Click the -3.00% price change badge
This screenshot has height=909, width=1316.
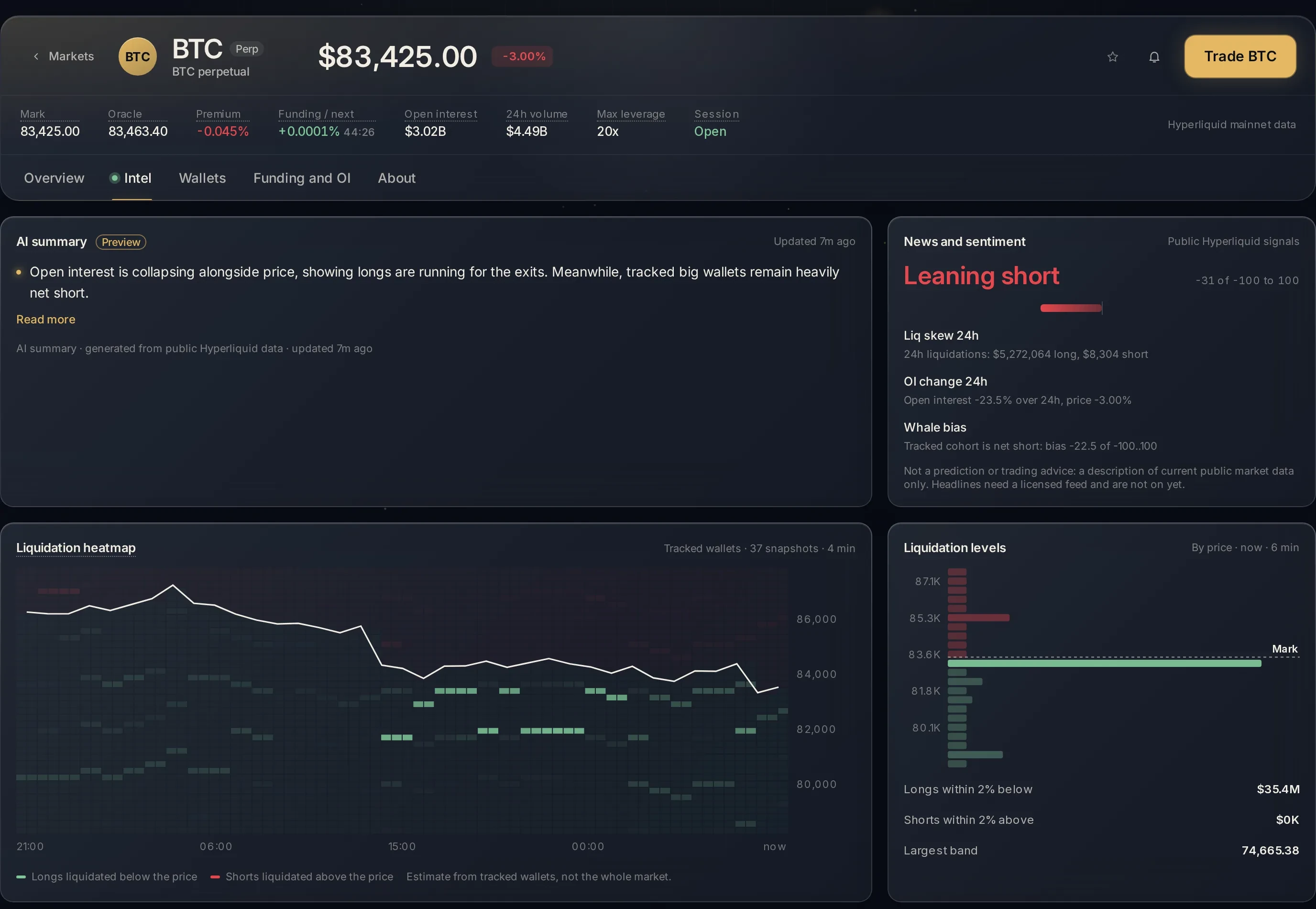coord(523,56)
